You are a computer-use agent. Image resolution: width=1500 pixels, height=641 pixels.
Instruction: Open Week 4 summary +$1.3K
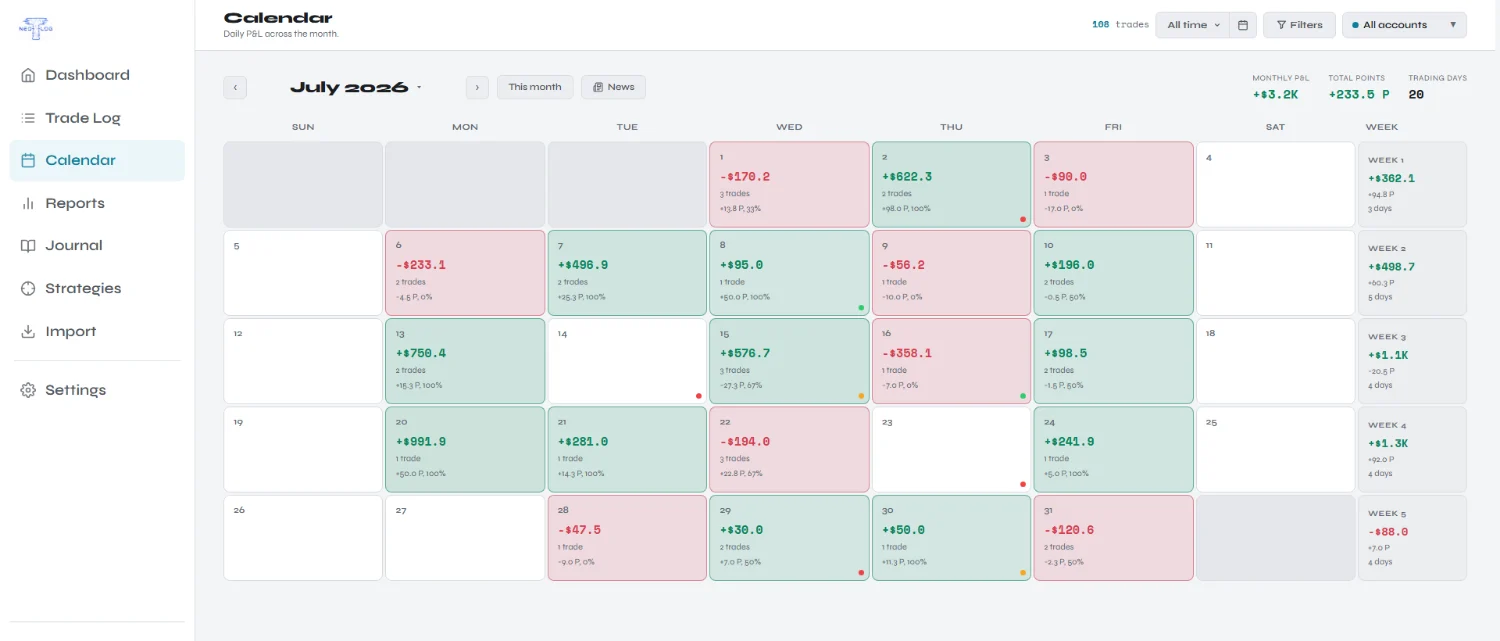1412,449
